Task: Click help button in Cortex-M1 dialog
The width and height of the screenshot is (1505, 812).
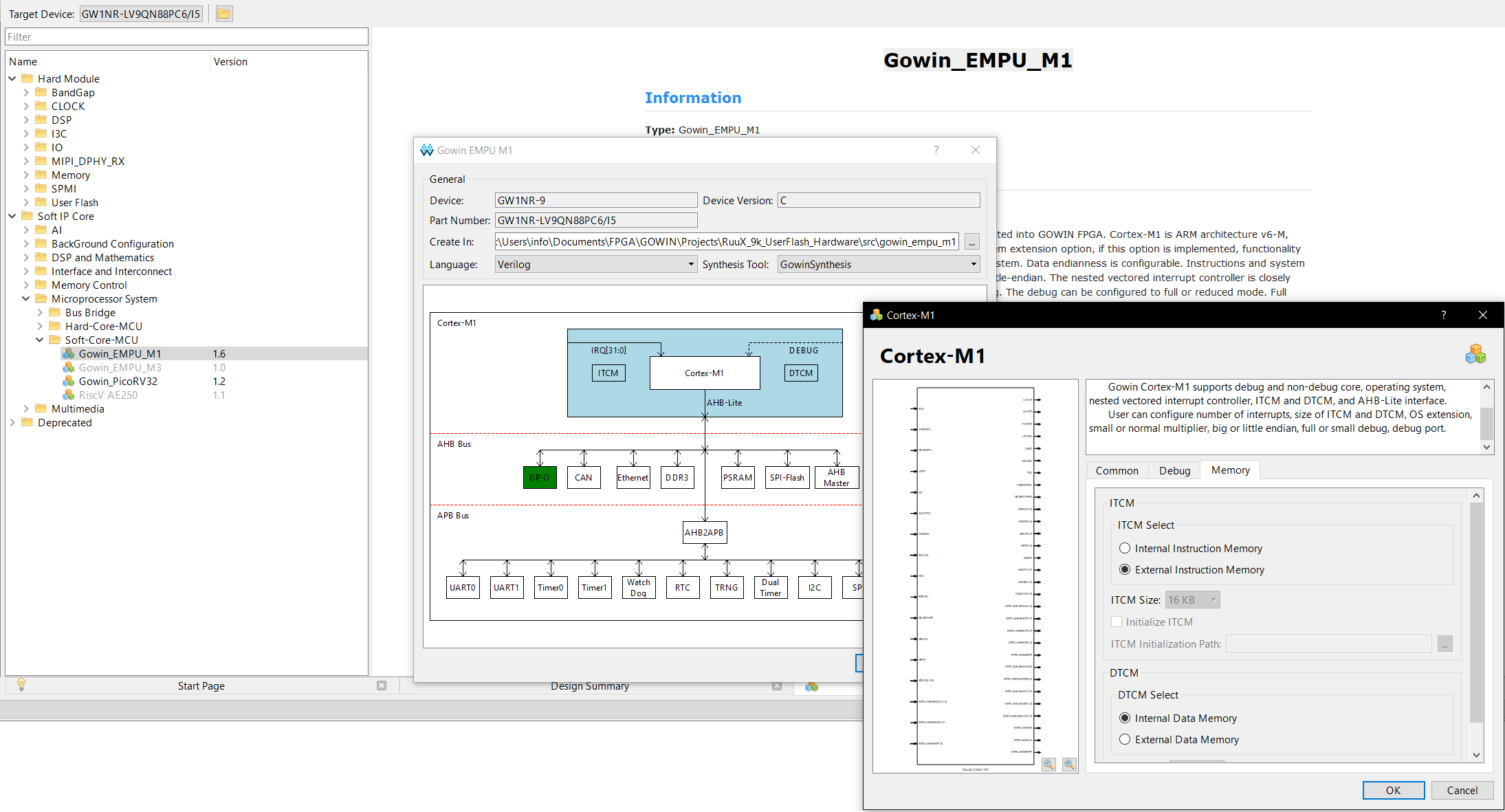Action: point(1443,315)
